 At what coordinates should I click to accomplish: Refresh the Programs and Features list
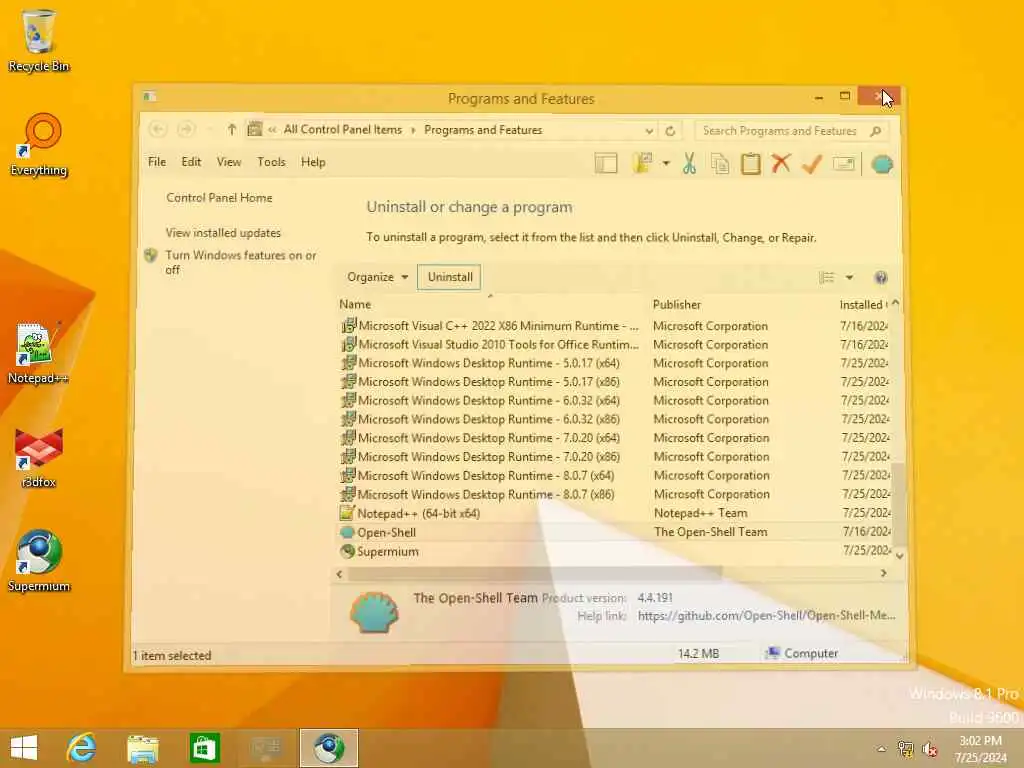click(670, 131)
